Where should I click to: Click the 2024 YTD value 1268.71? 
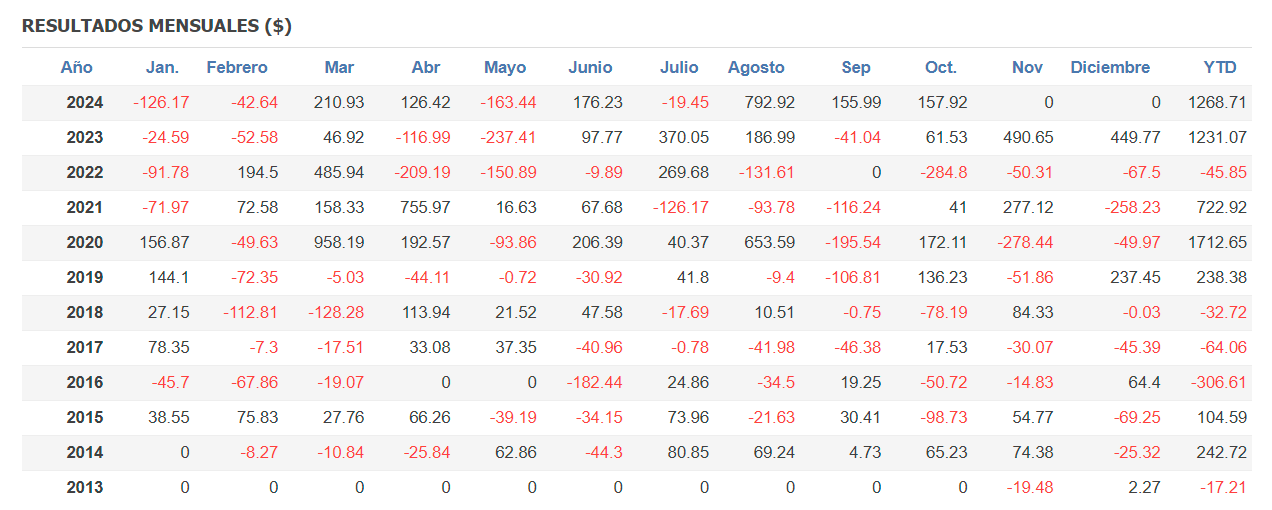[x=1217, y=102]
